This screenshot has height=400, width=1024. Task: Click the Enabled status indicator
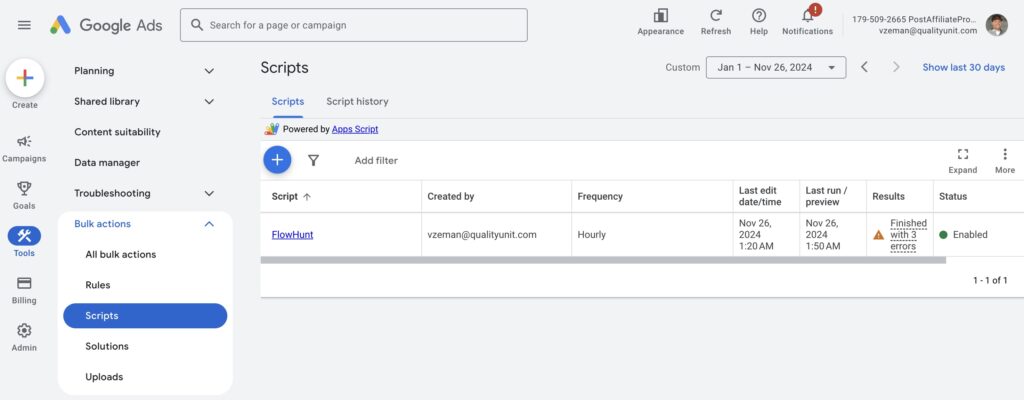(x=963, y=235)
